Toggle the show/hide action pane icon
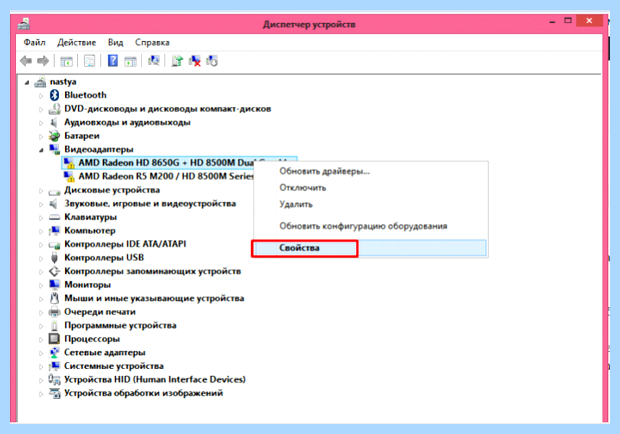620x434 pixels. coord(130,61)
